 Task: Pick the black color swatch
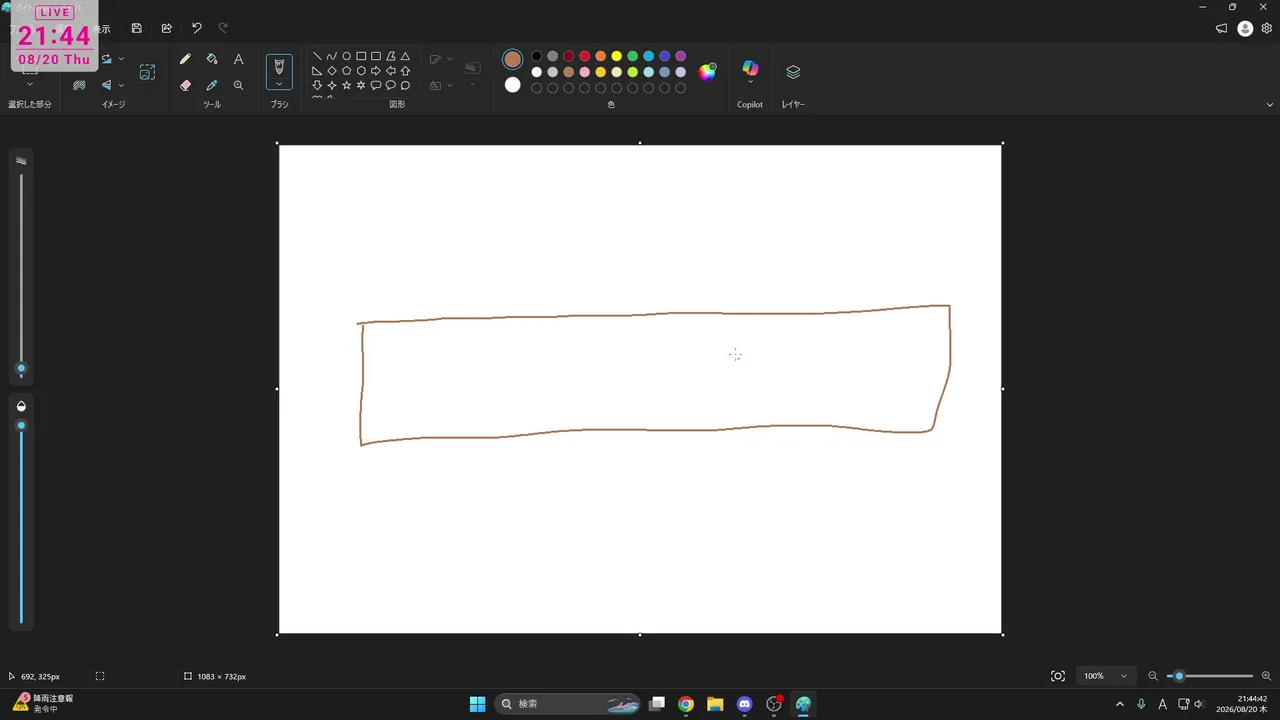[x=537, y=56]
